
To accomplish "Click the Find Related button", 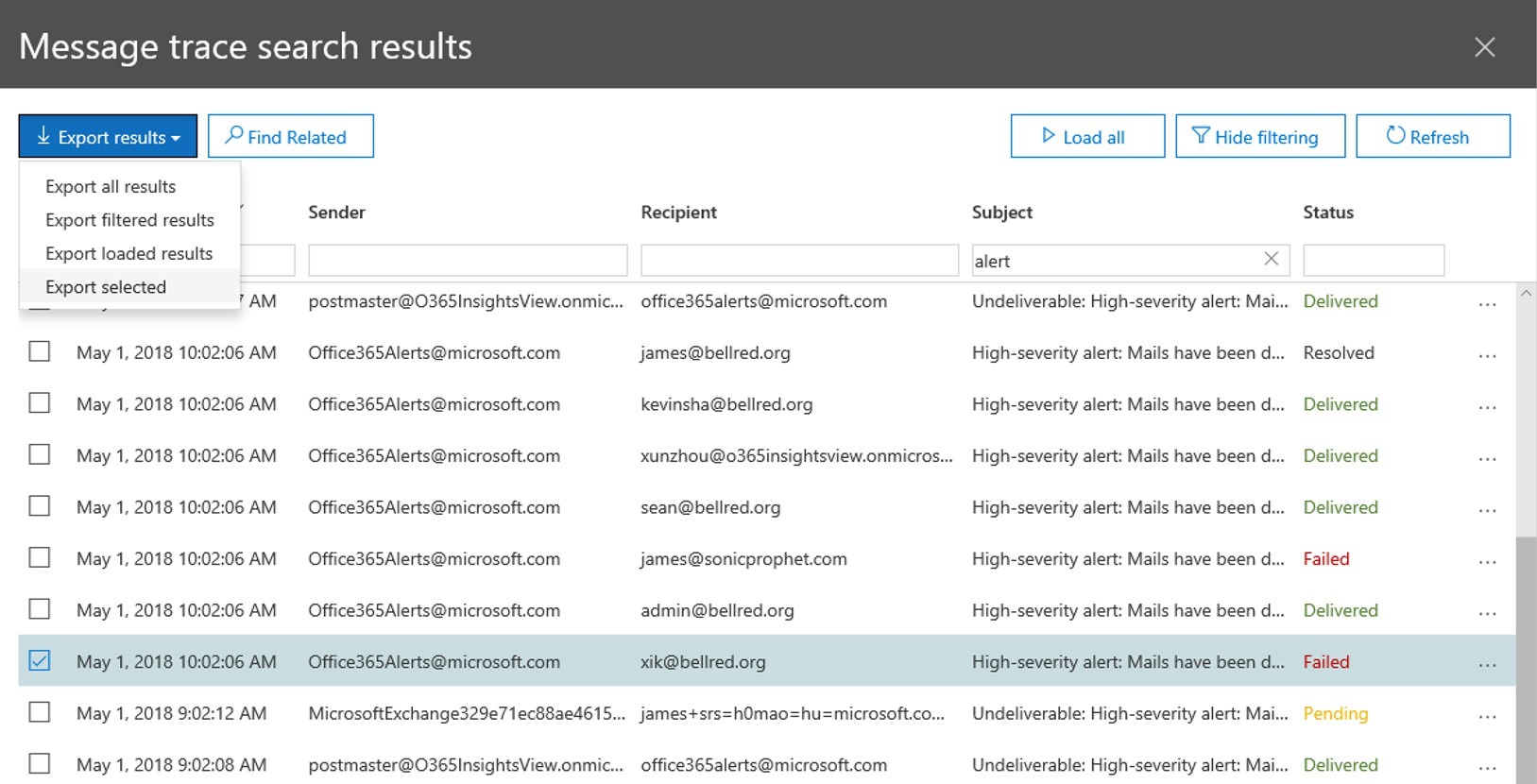I will click(x=290, y=137).
